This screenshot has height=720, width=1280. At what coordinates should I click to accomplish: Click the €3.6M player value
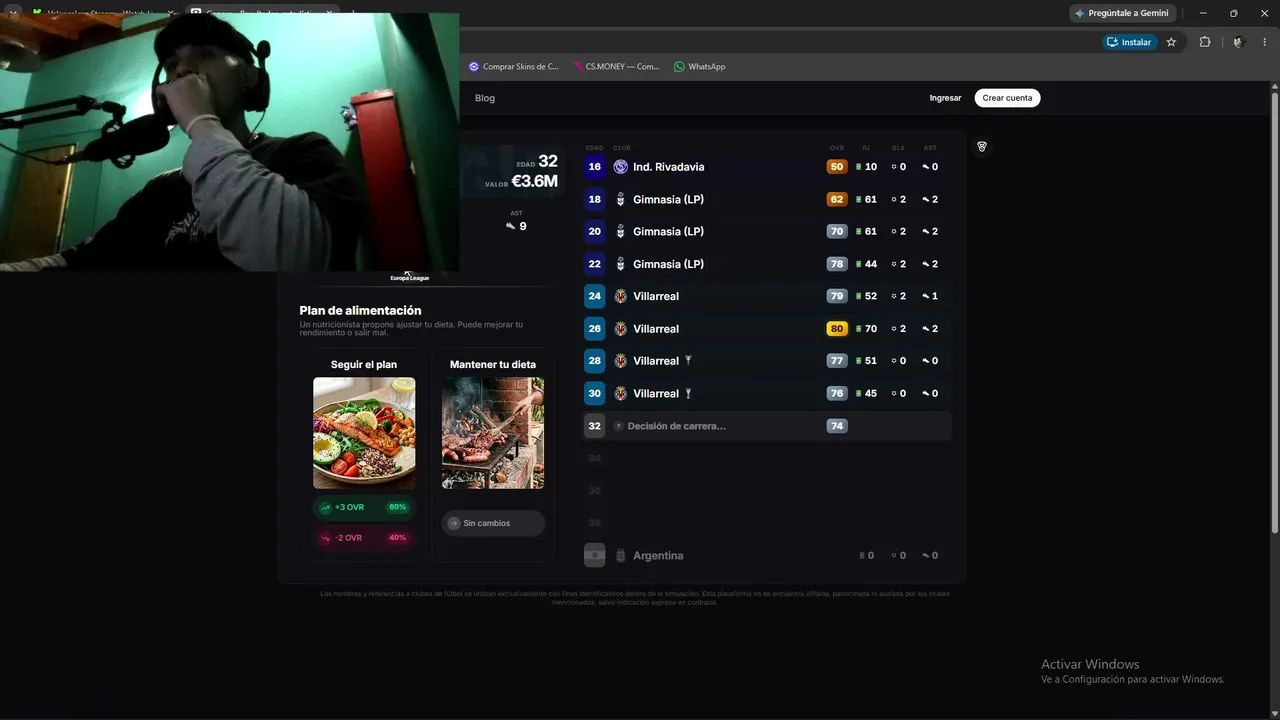point(534,181)
